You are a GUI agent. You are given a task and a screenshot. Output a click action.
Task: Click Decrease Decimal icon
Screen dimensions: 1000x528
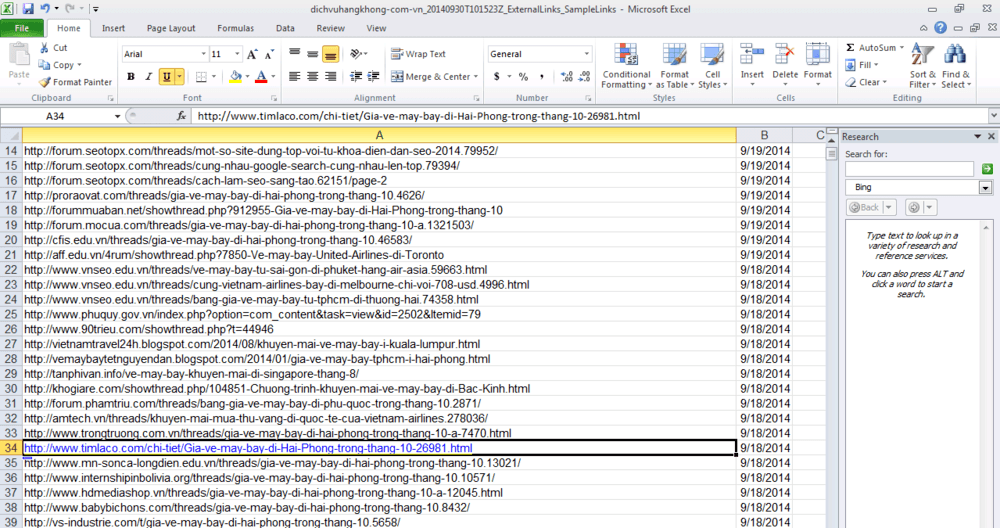click(584, 77)
